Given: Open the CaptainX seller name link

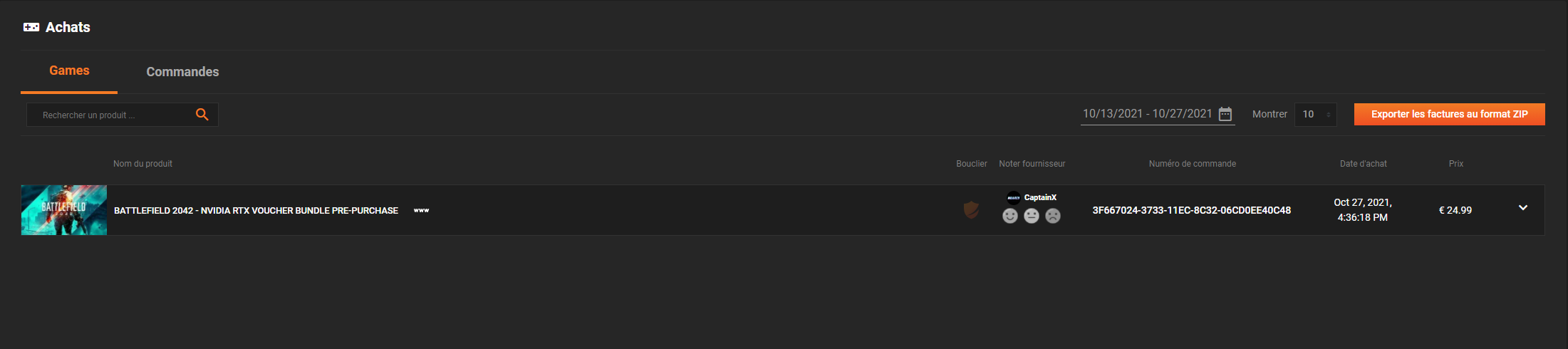Looking at the screenshot, I should pyautogui.click(x=1040, y=197).
